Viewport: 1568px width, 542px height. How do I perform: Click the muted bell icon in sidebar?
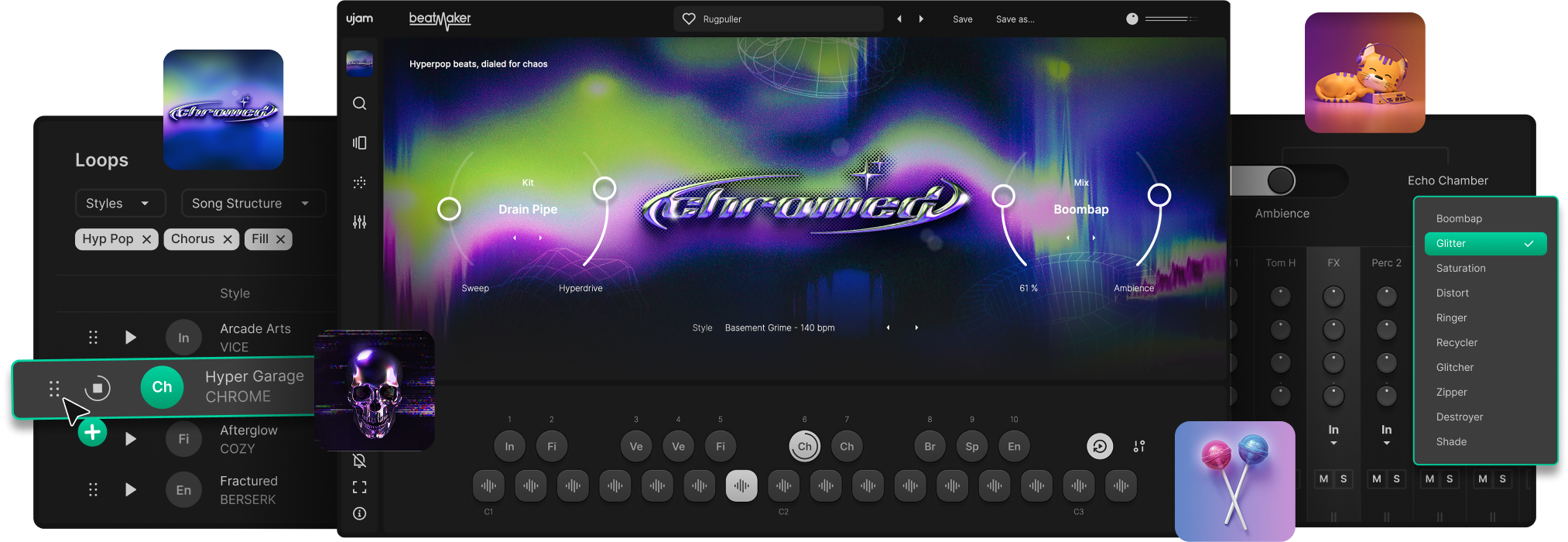pyautogui.click(x=359, y=461)
